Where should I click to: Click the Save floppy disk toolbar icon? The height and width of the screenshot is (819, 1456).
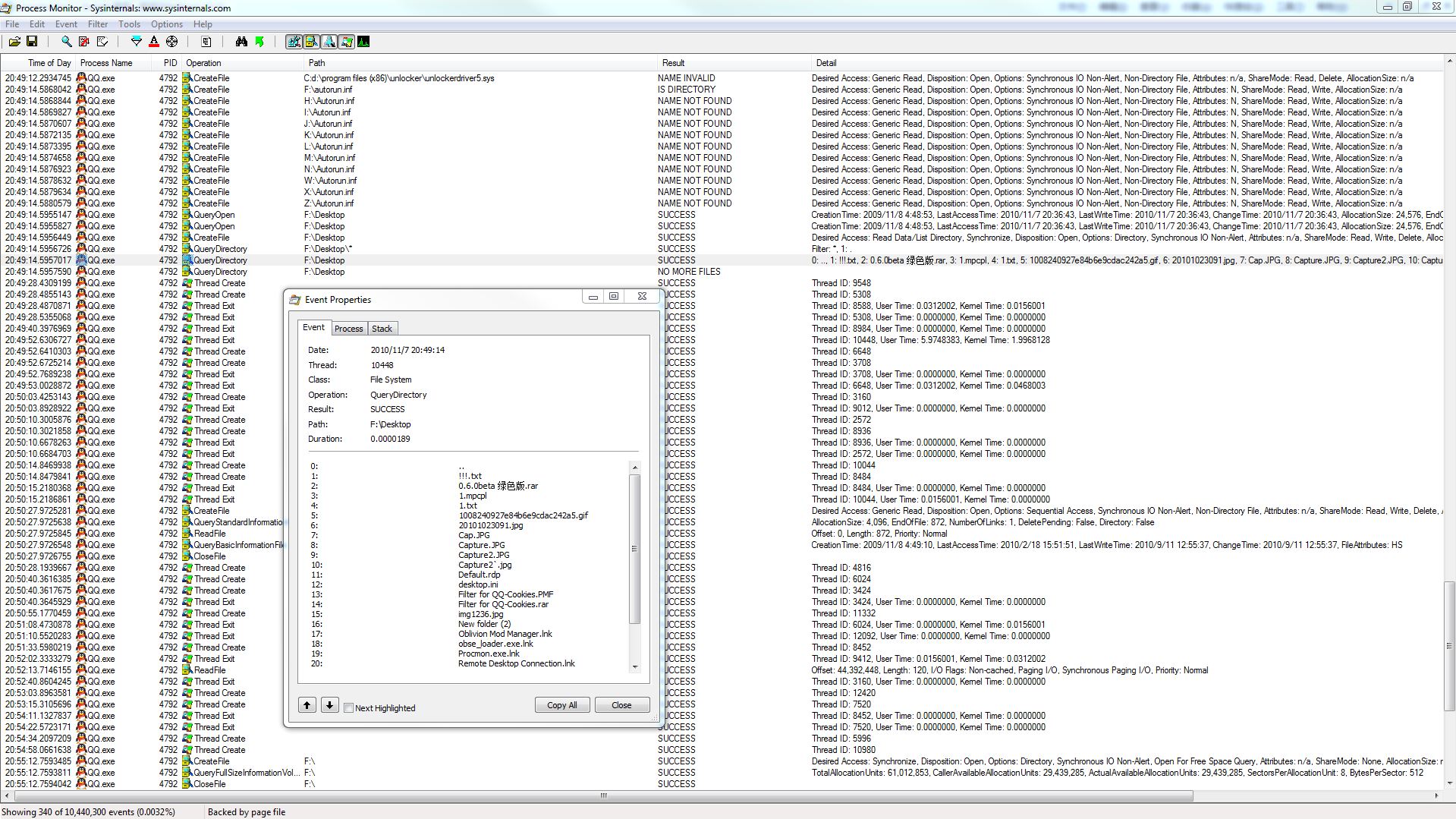32,42
